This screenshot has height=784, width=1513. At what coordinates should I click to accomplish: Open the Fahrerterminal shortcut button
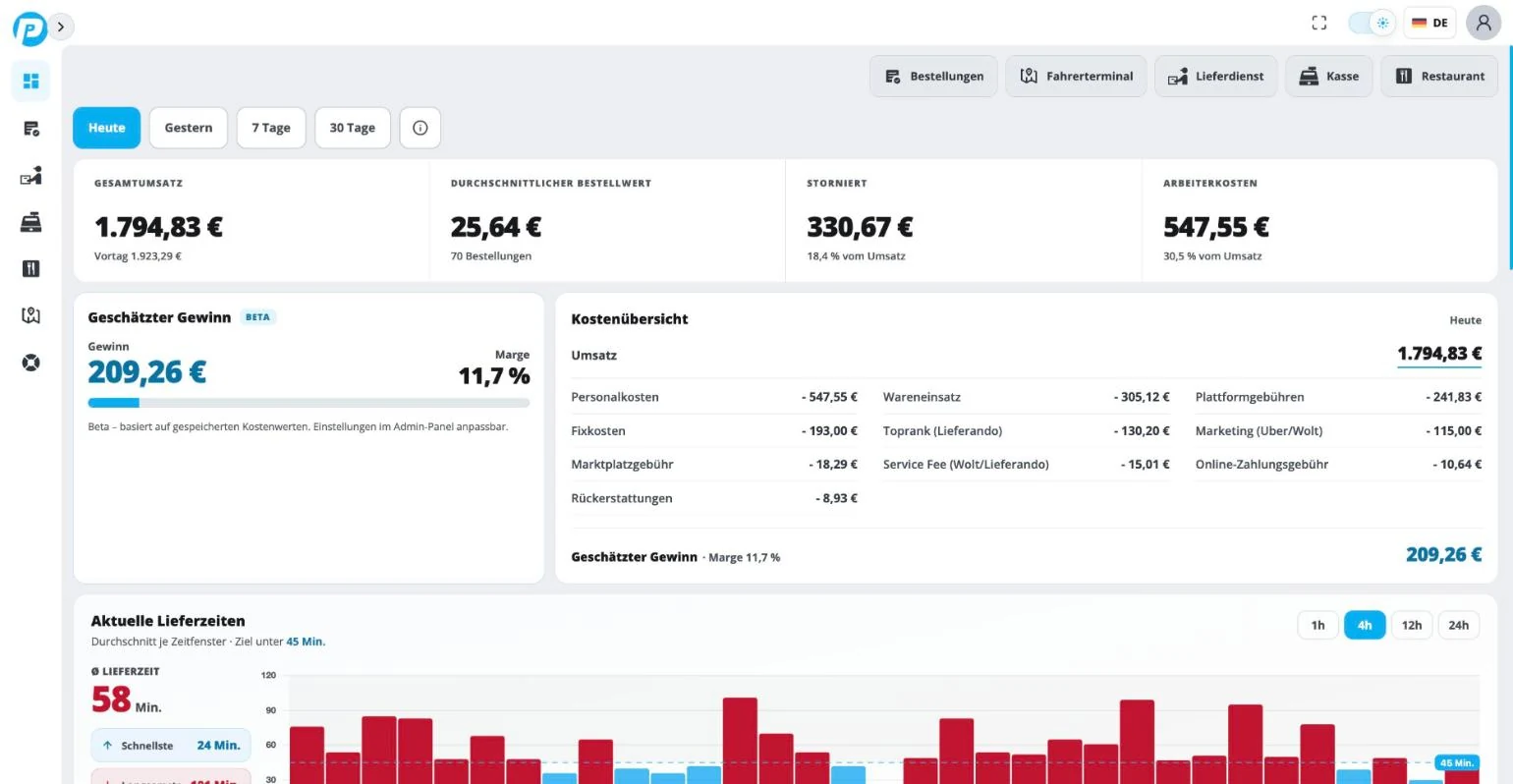tap(1076, 76)
